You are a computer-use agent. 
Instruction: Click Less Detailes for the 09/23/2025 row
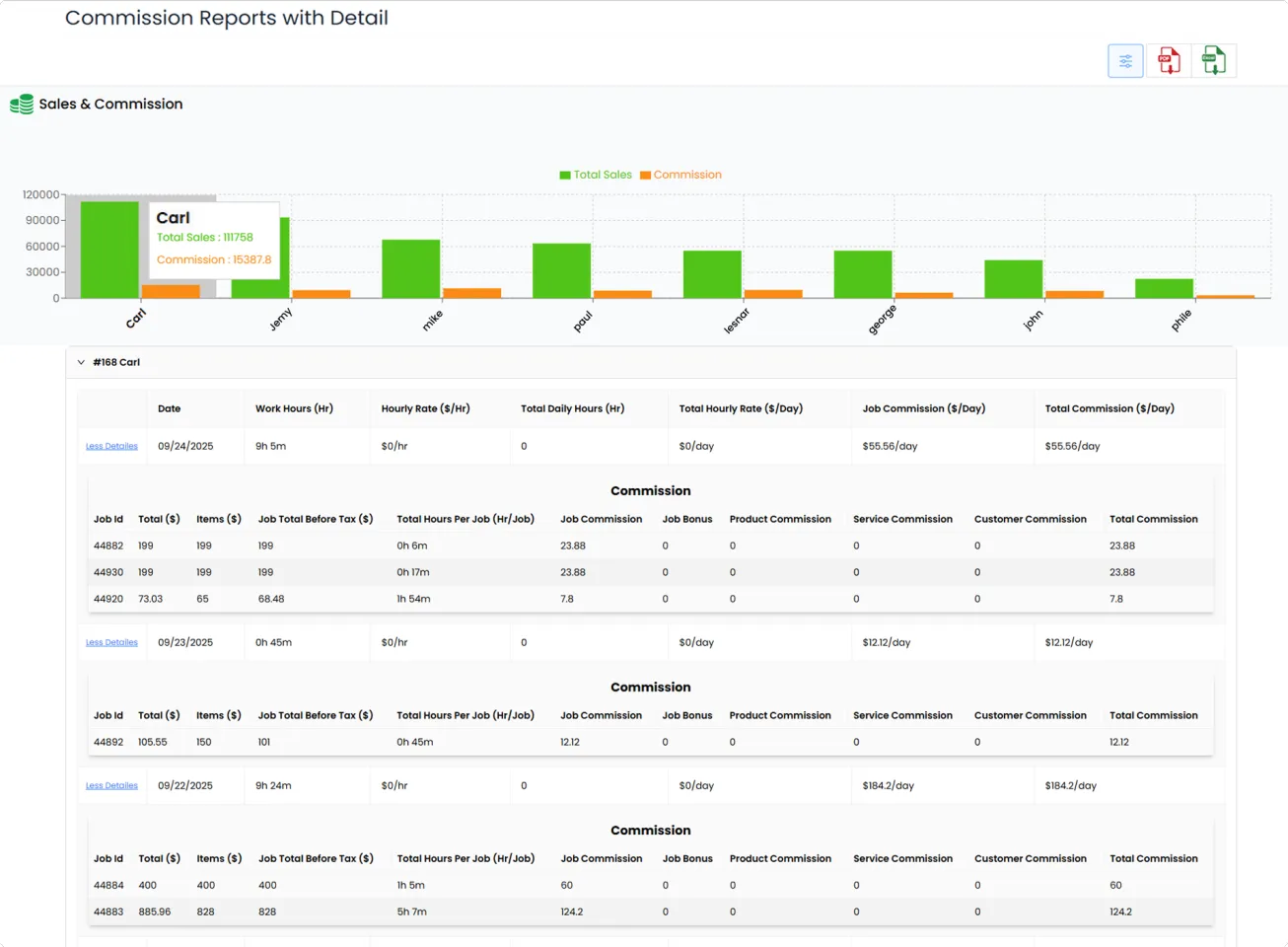111,642
